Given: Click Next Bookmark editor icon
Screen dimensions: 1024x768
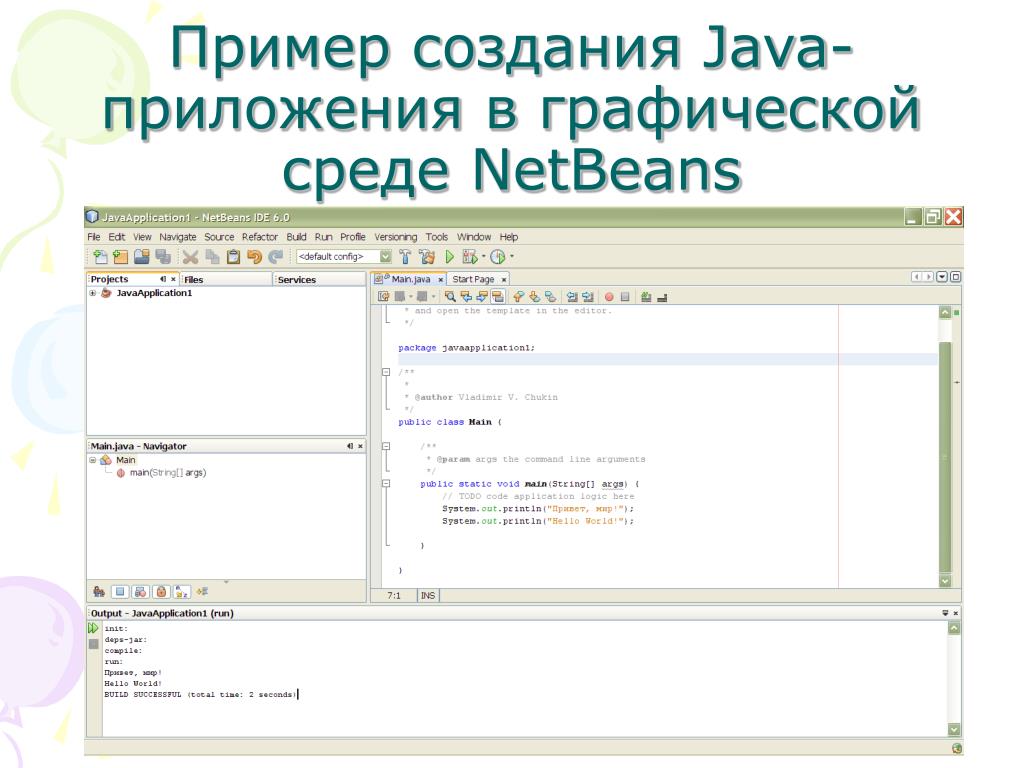Looking at the screenshot, I should click(534, 296).
